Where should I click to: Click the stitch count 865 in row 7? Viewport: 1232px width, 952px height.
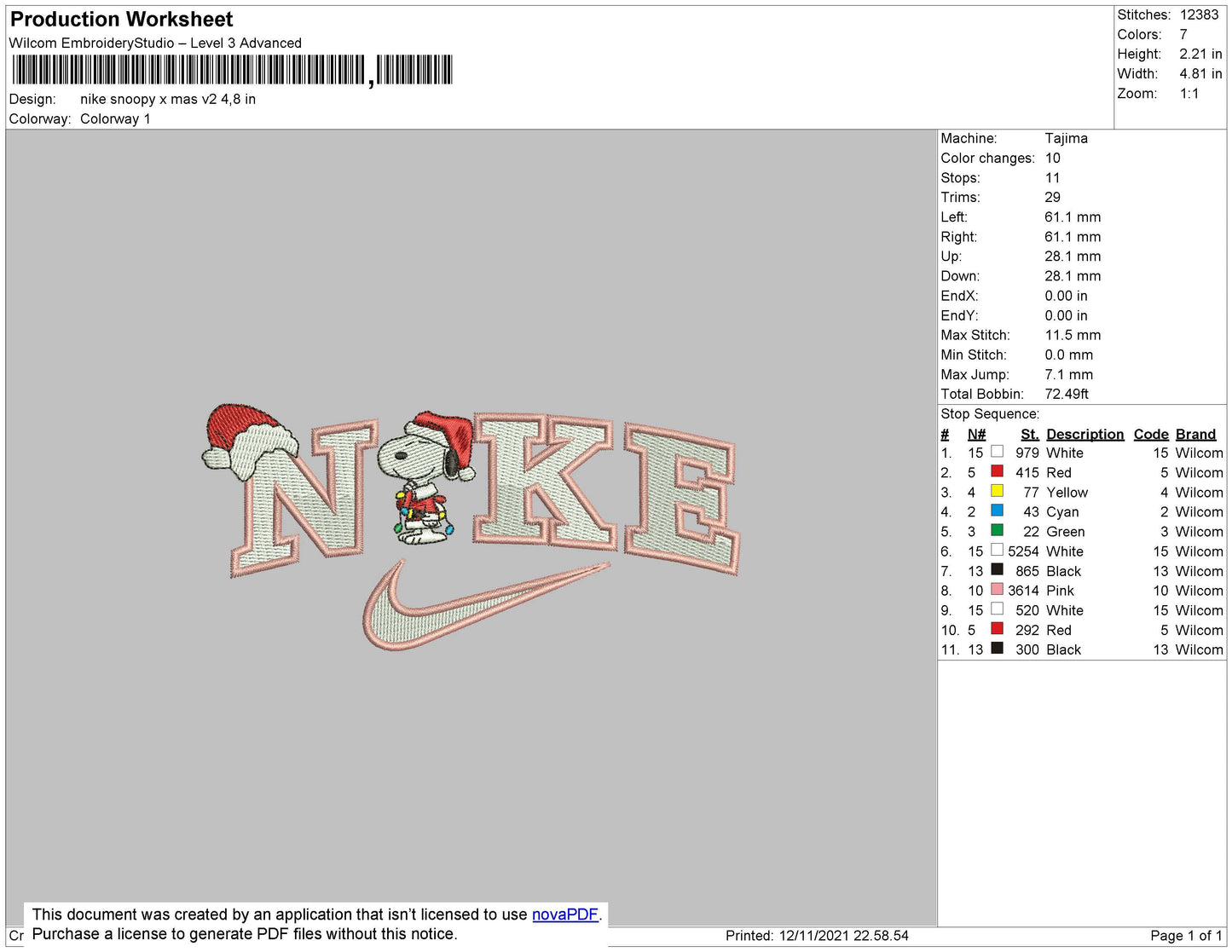(x=1027, y=571)
